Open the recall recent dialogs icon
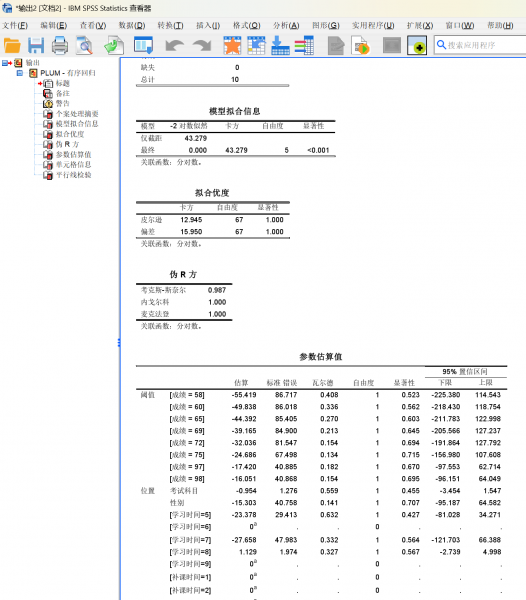This screenshot has width=526, height=600. pos(143,45)
